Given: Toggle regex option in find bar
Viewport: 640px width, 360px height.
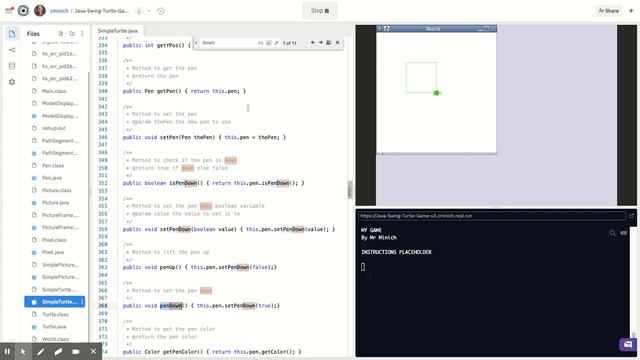Looking at the screenshot, I should coord(276,43).
